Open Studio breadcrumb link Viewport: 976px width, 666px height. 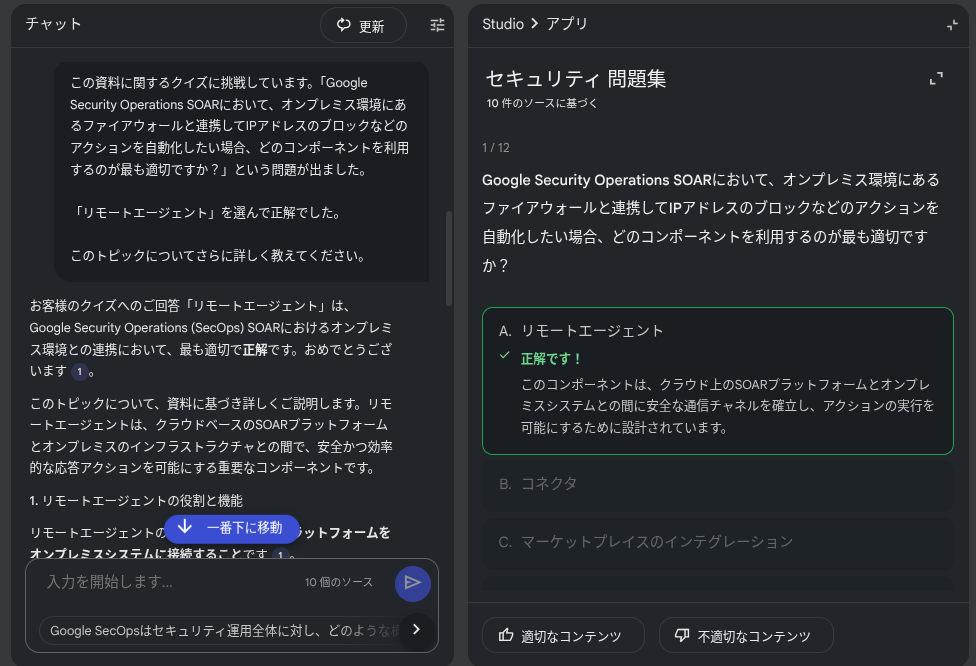click(502, 24)
